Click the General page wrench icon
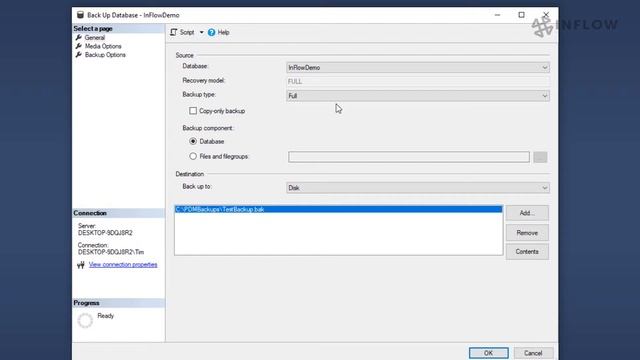This screenshot has height=360, width=640. point(78,38)
